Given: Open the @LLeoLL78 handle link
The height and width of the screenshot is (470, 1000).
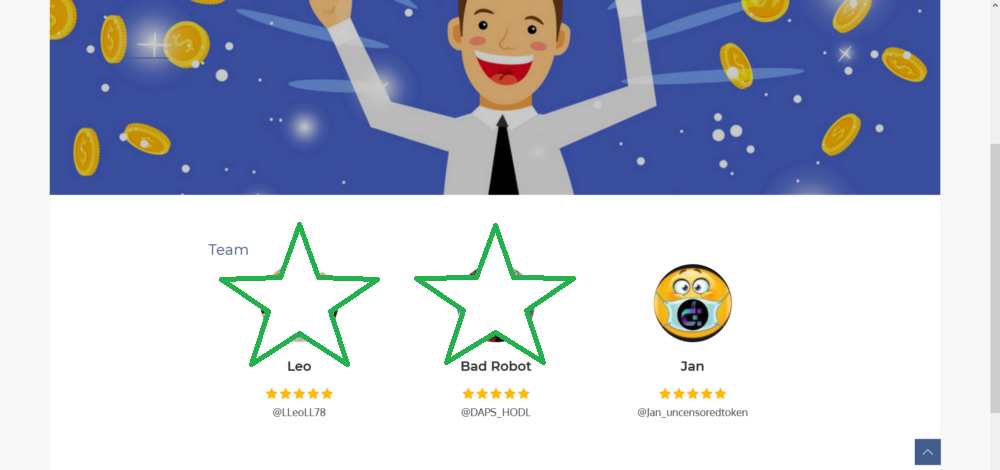Looking at the screenshot, I should tap(299, 412).
